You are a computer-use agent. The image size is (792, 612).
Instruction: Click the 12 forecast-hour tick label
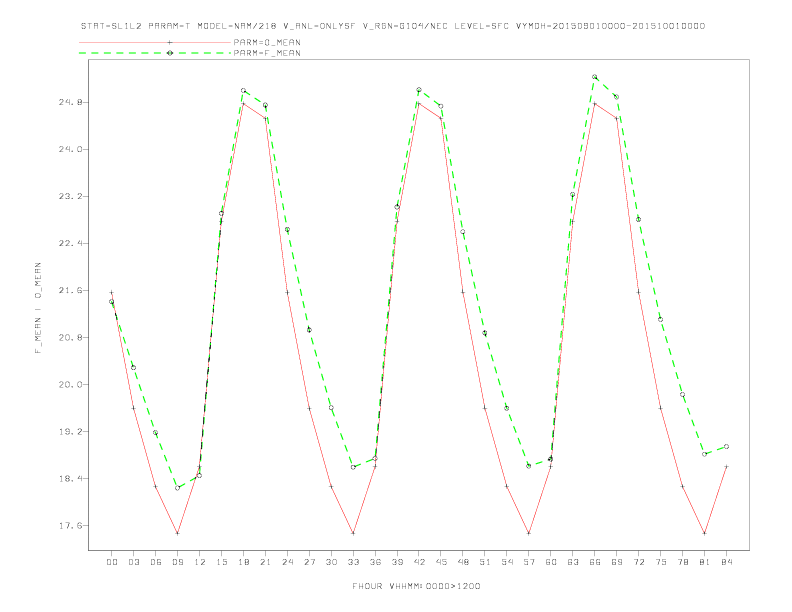click(x=200, y=562)
